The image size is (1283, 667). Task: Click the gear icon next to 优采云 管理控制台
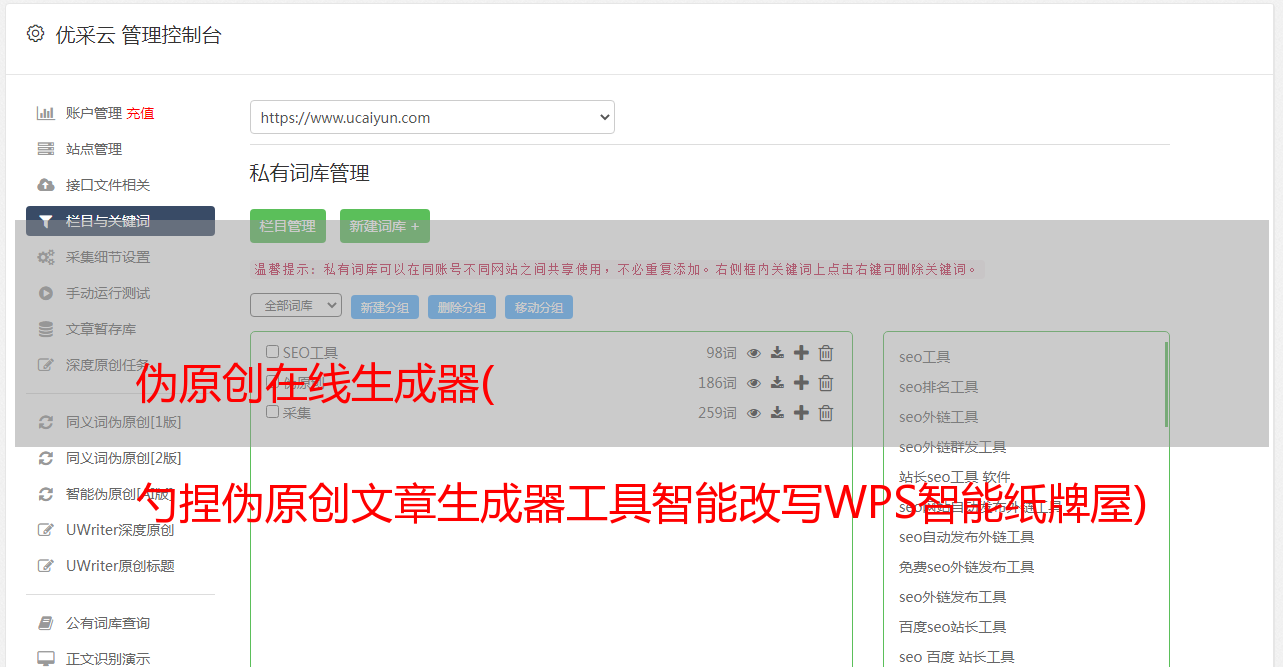click(x=35, y=34)
